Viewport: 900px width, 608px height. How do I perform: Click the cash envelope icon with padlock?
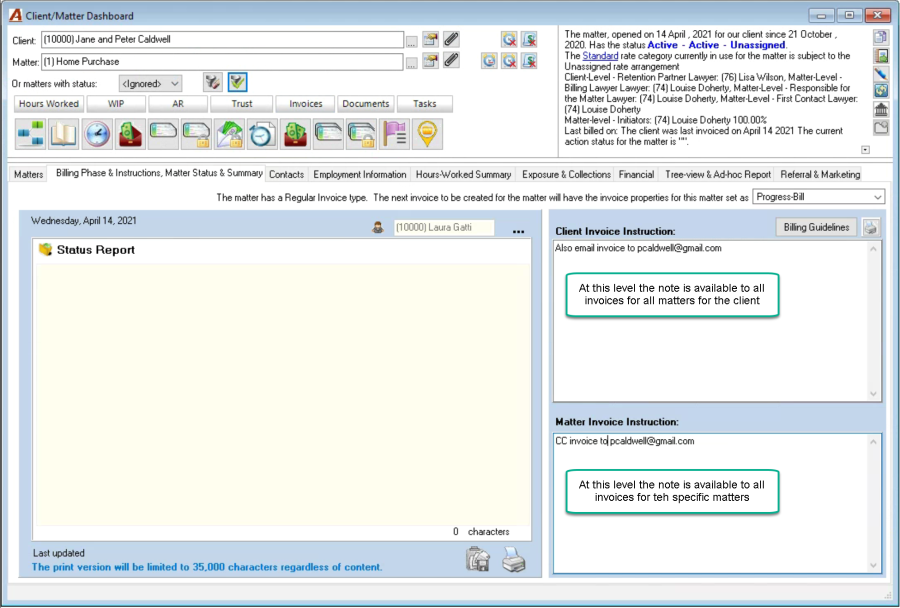click(229, 134)
